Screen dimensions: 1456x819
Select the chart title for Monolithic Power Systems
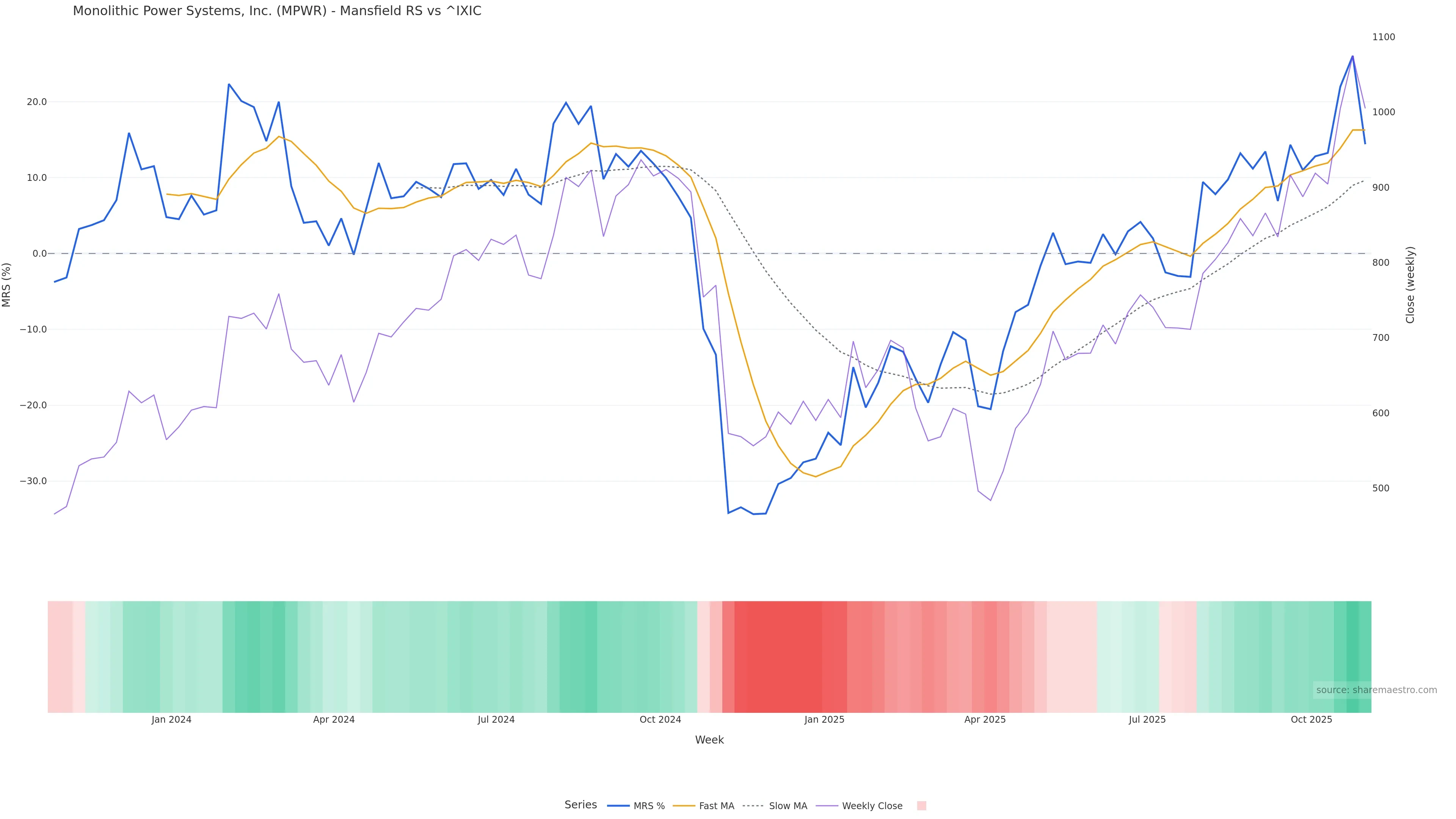tap(277, 11)
